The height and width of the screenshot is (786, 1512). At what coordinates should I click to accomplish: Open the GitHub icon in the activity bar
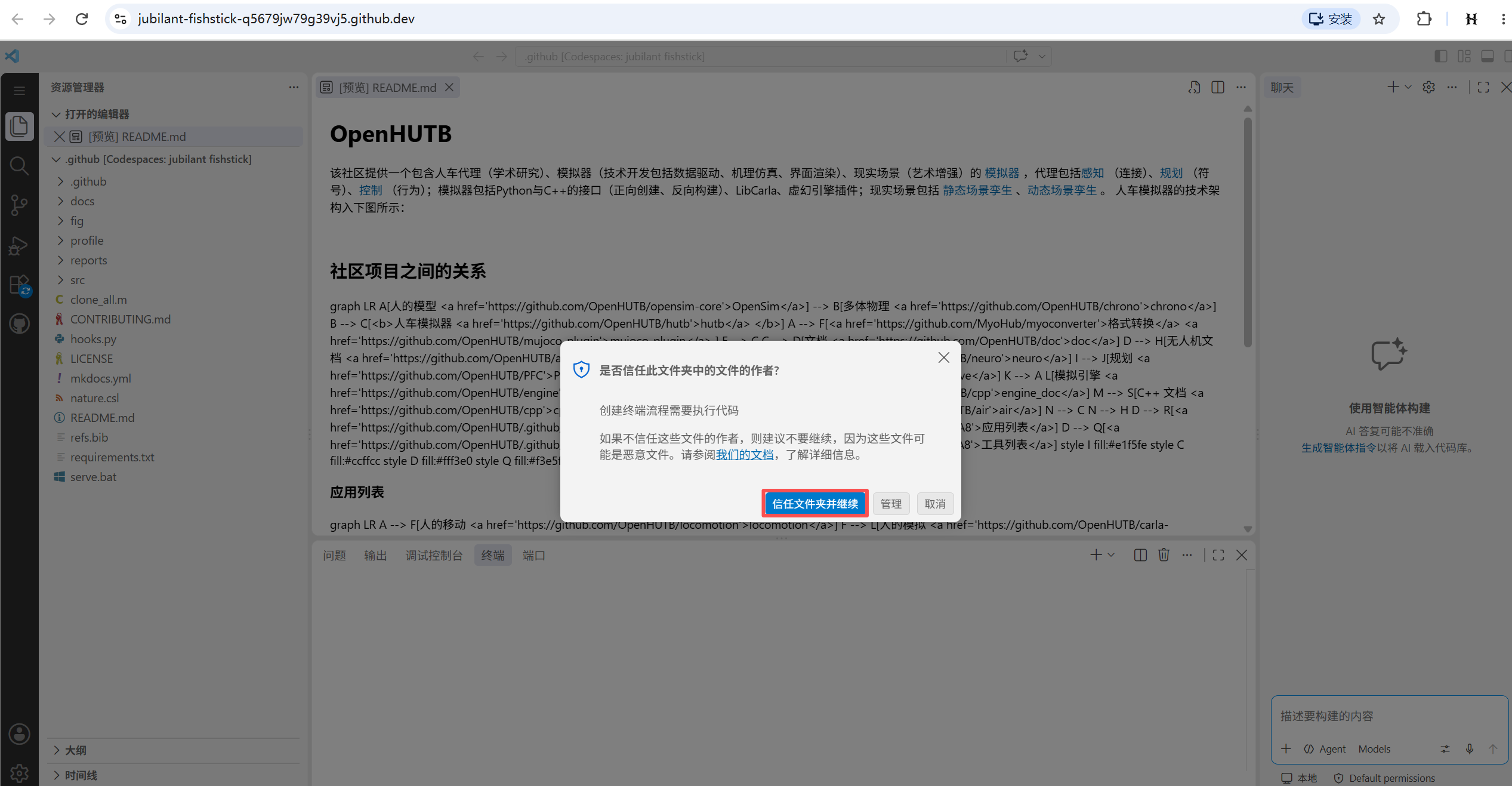[19, 324]
